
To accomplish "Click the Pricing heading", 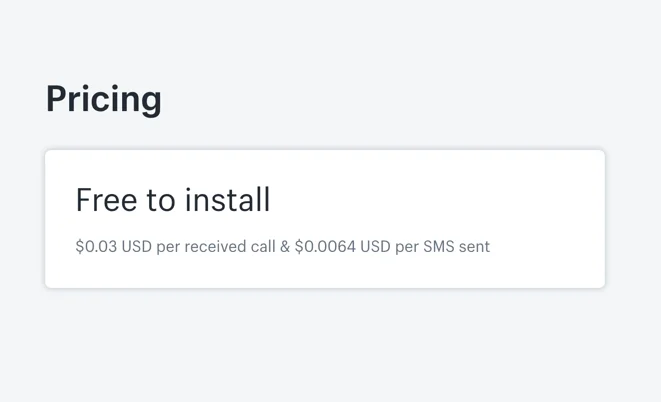I will coord(103,99).
